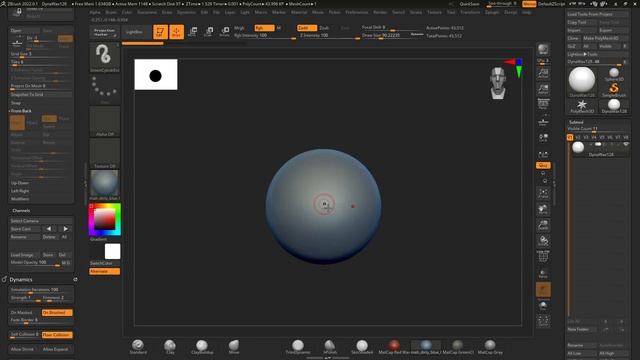Select the Standard brush
This screenshot has width=640, height=360.
pos(138,346)
